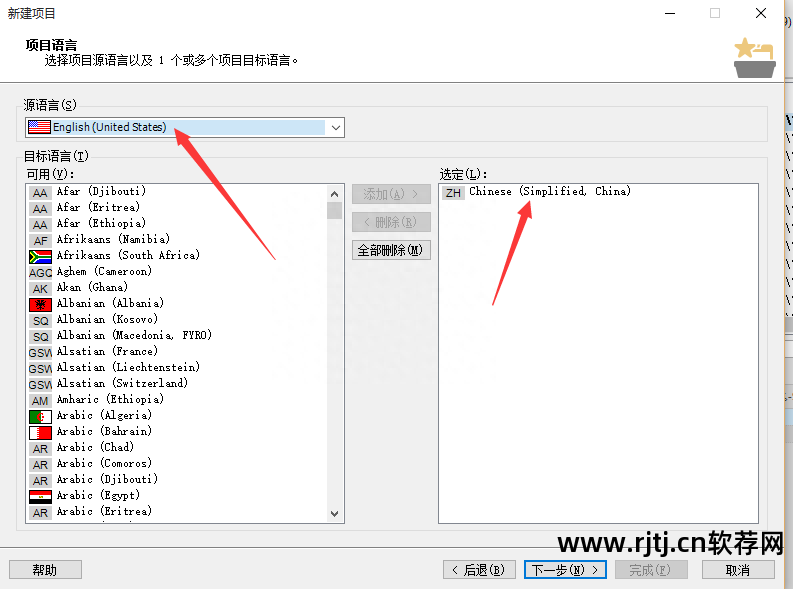
Task: Click the US flag icon in source language
Action: [39, 127]
